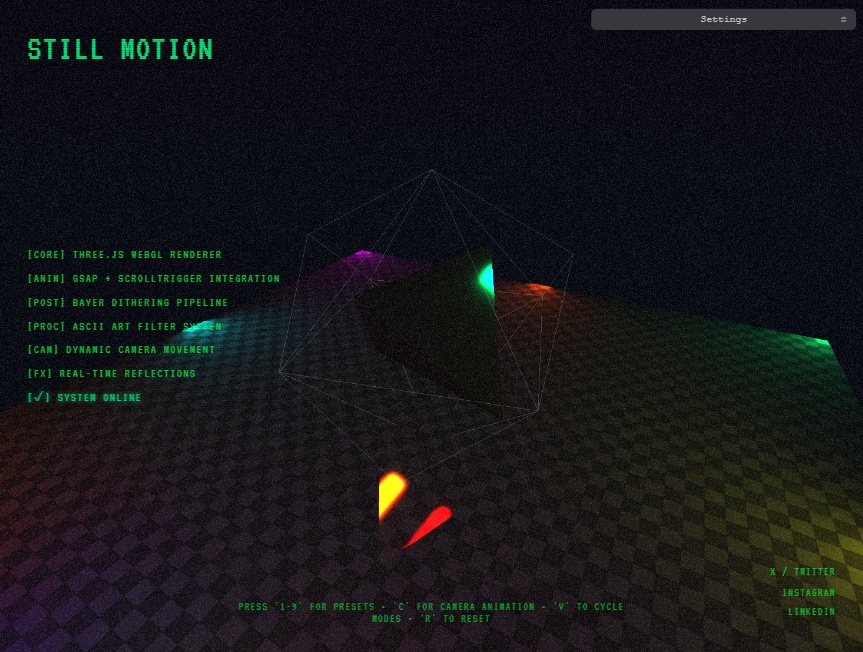Click the magenta light glow on the floor
Screen dimensions: 863x652
pyautogui.click(x=362, y=256)
